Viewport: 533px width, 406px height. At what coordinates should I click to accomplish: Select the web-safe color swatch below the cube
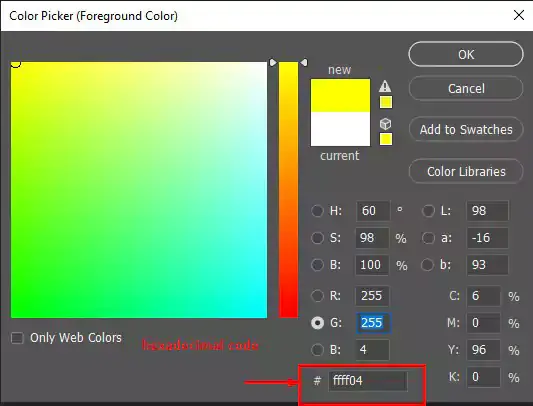coord(386,139)
